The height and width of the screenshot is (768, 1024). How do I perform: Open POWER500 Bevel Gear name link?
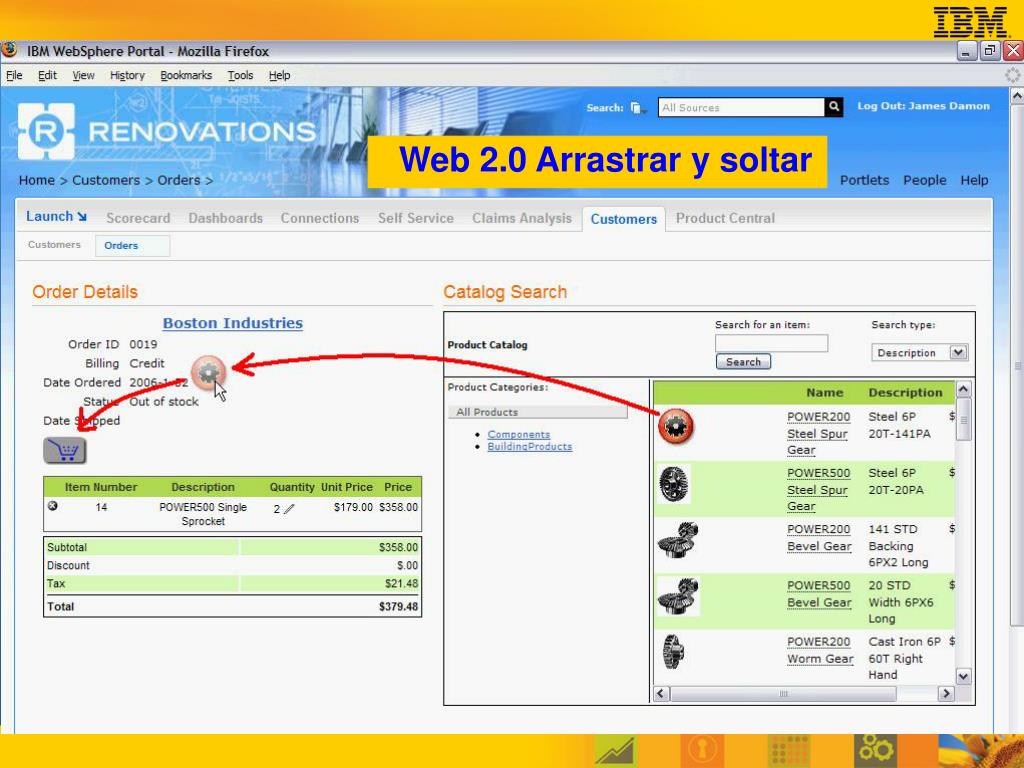coord(819,594)
